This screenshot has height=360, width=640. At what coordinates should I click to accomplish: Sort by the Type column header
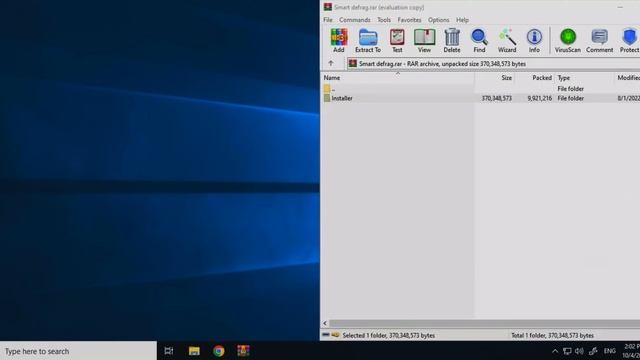[x=584, y=78]
